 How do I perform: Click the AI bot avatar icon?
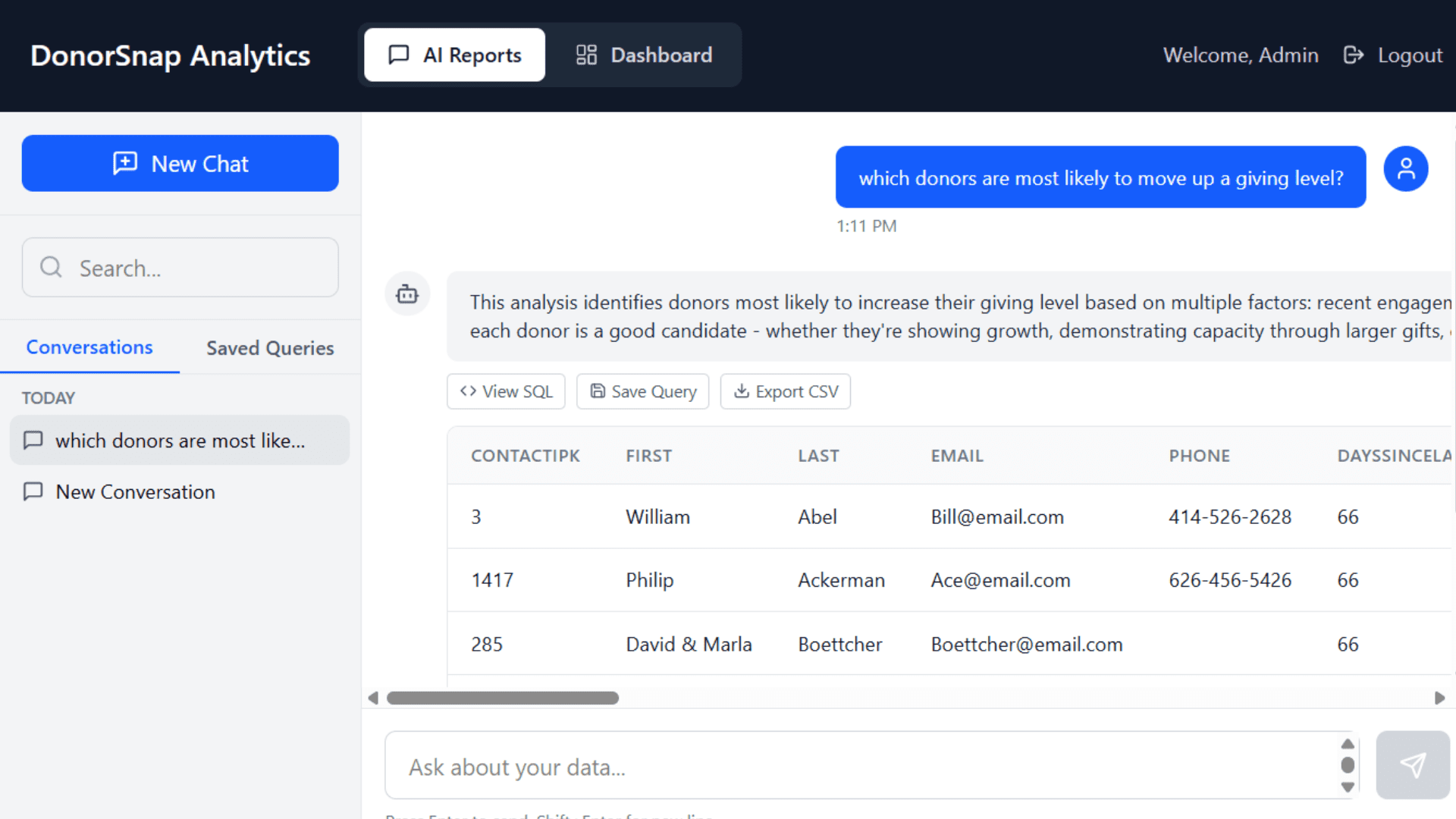click(x=407, y=293)
